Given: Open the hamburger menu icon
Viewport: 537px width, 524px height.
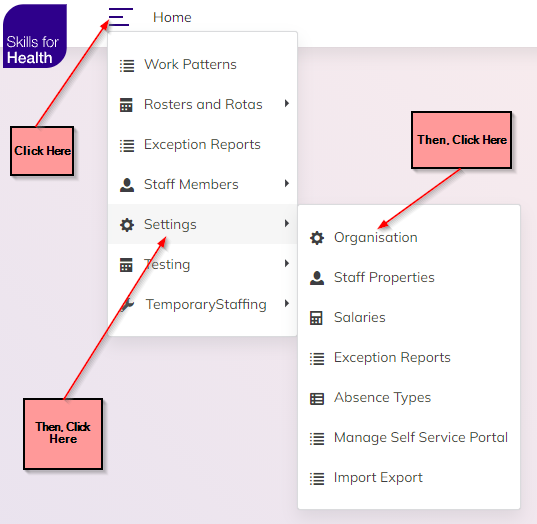Looking at the screenshot, I should [x=121, y=17].
